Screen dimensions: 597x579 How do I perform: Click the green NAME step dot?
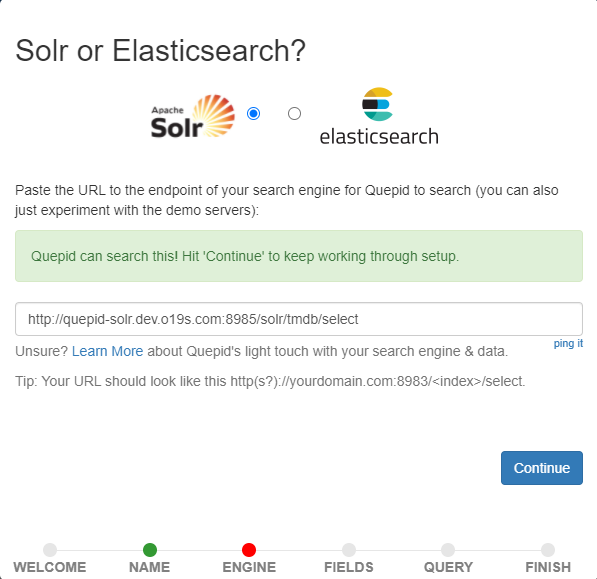(150, 550)
